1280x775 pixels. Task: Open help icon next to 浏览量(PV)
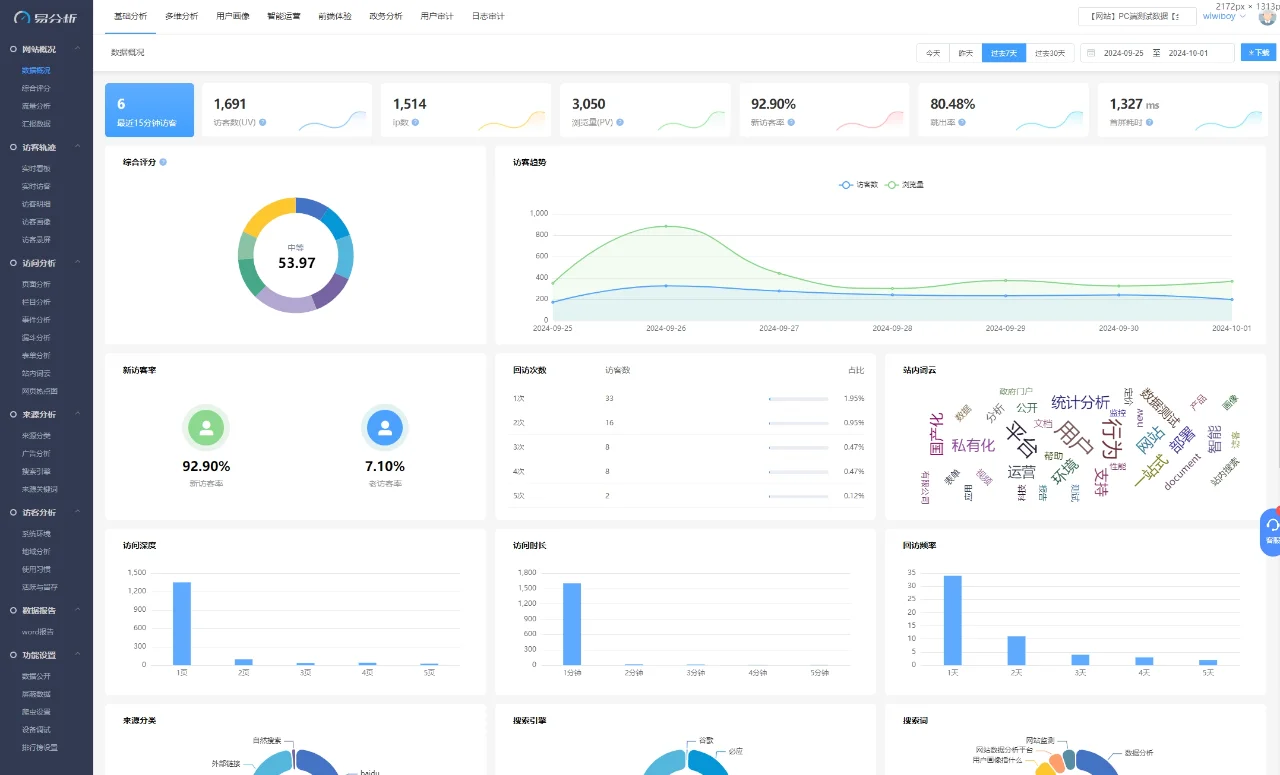(620, 122)
